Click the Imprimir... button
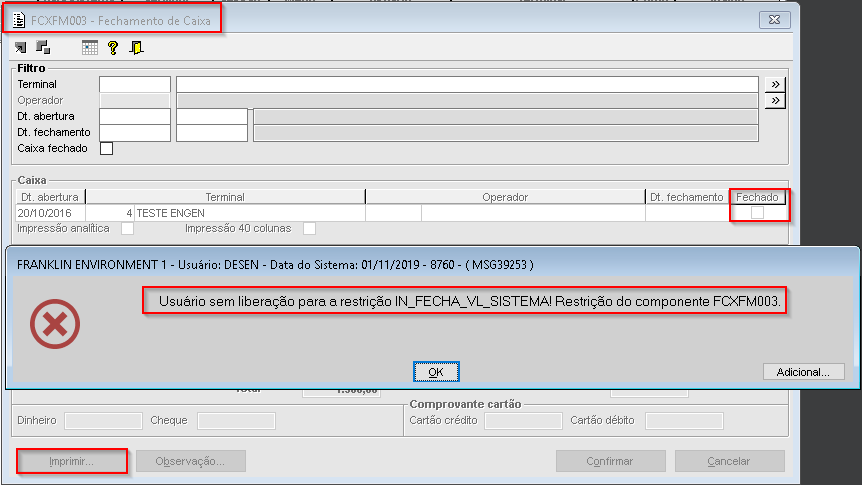The height and width of the screenshot is (485, 862). 71,461
